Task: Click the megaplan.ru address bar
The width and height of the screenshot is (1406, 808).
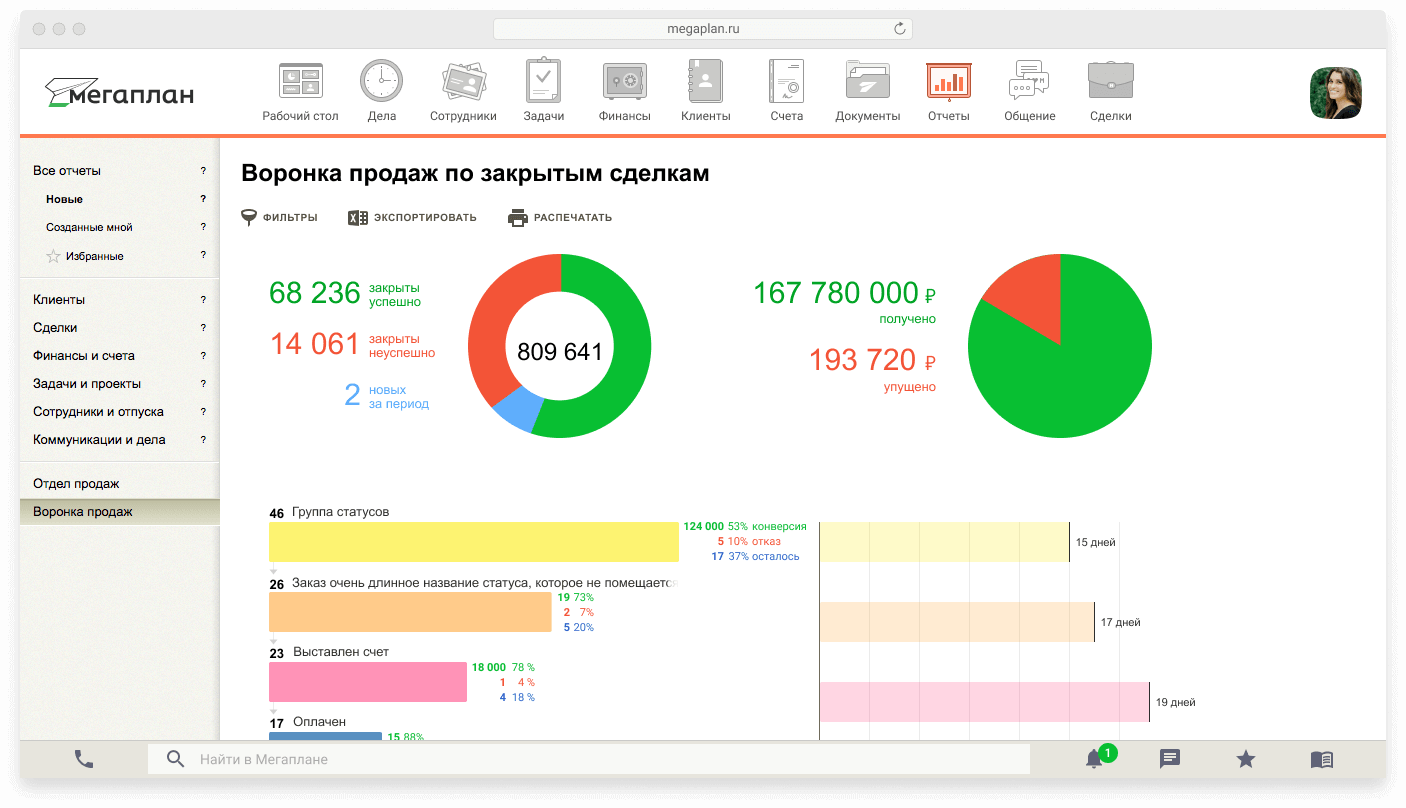Action: [703, 29]
